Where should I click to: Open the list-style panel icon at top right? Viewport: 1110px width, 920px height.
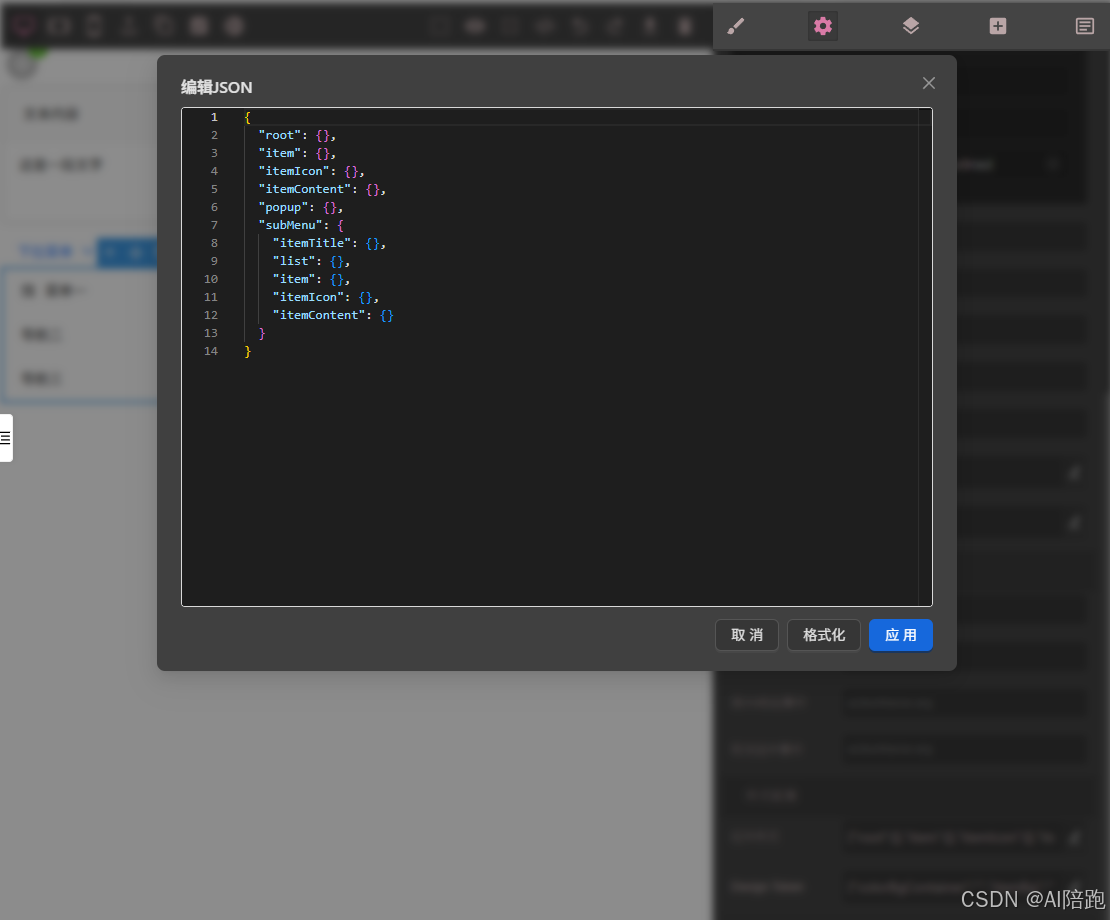[x=1085, y=26]
